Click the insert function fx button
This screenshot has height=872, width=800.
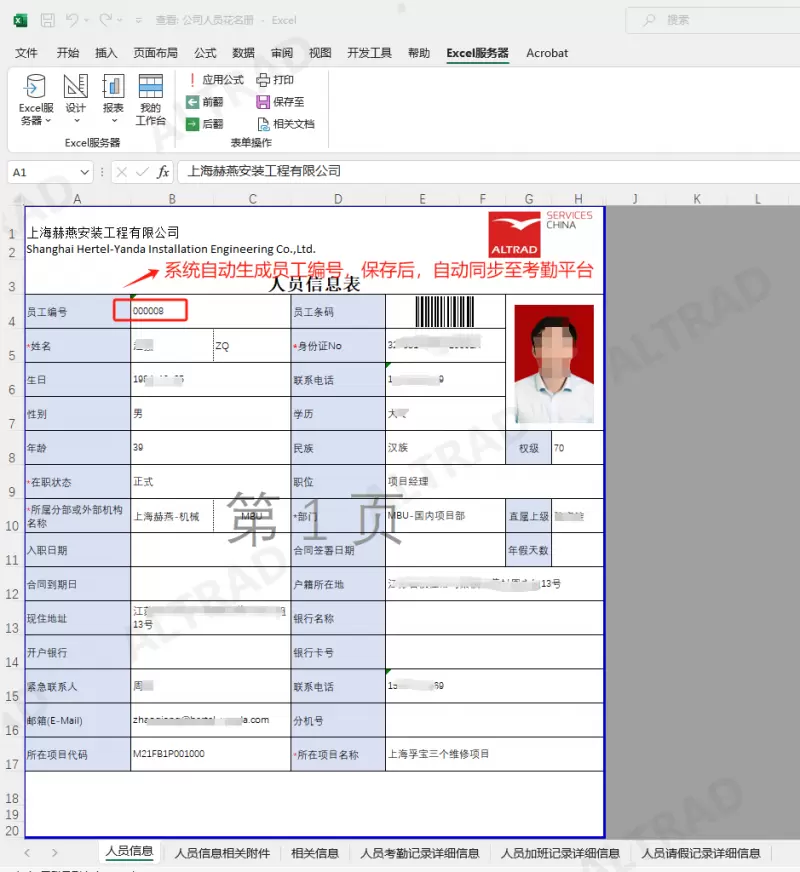point(163,172)
